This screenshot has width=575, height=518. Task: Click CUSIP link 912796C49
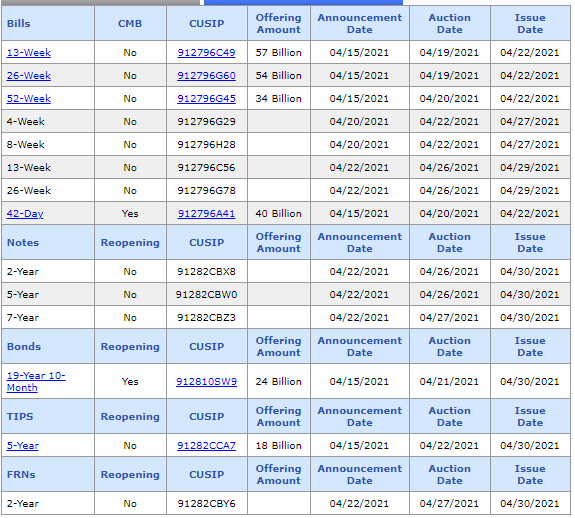206,53
